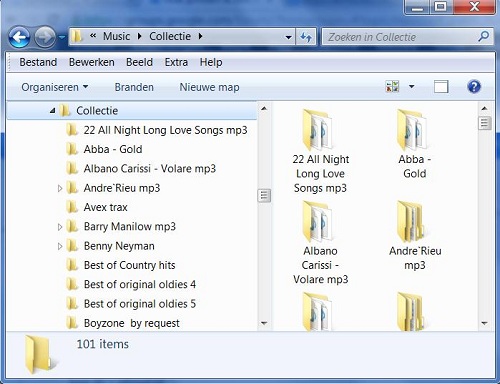
Task: Maximize the Explorer window
Action: click(441, 7)
